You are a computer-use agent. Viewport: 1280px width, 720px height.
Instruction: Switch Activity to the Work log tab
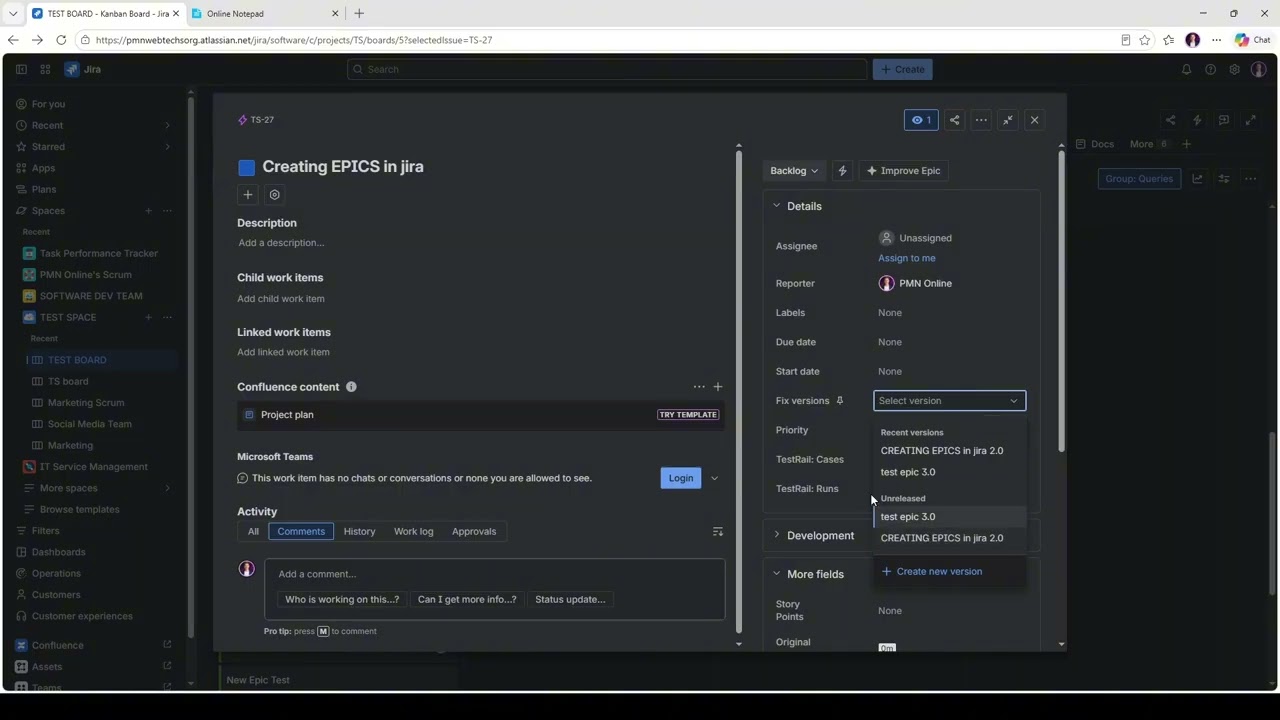coord(414,532)
